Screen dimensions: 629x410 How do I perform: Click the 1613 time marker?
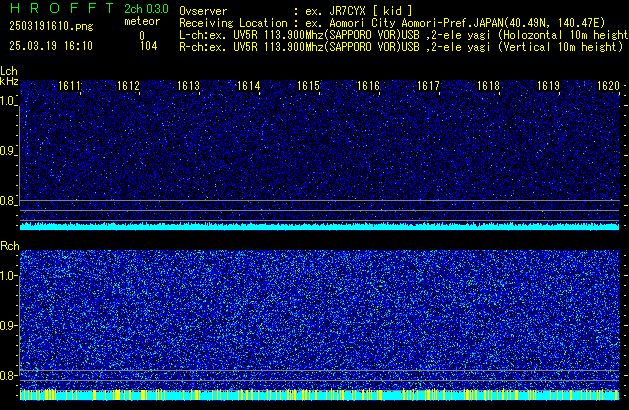tap(189, 86)
